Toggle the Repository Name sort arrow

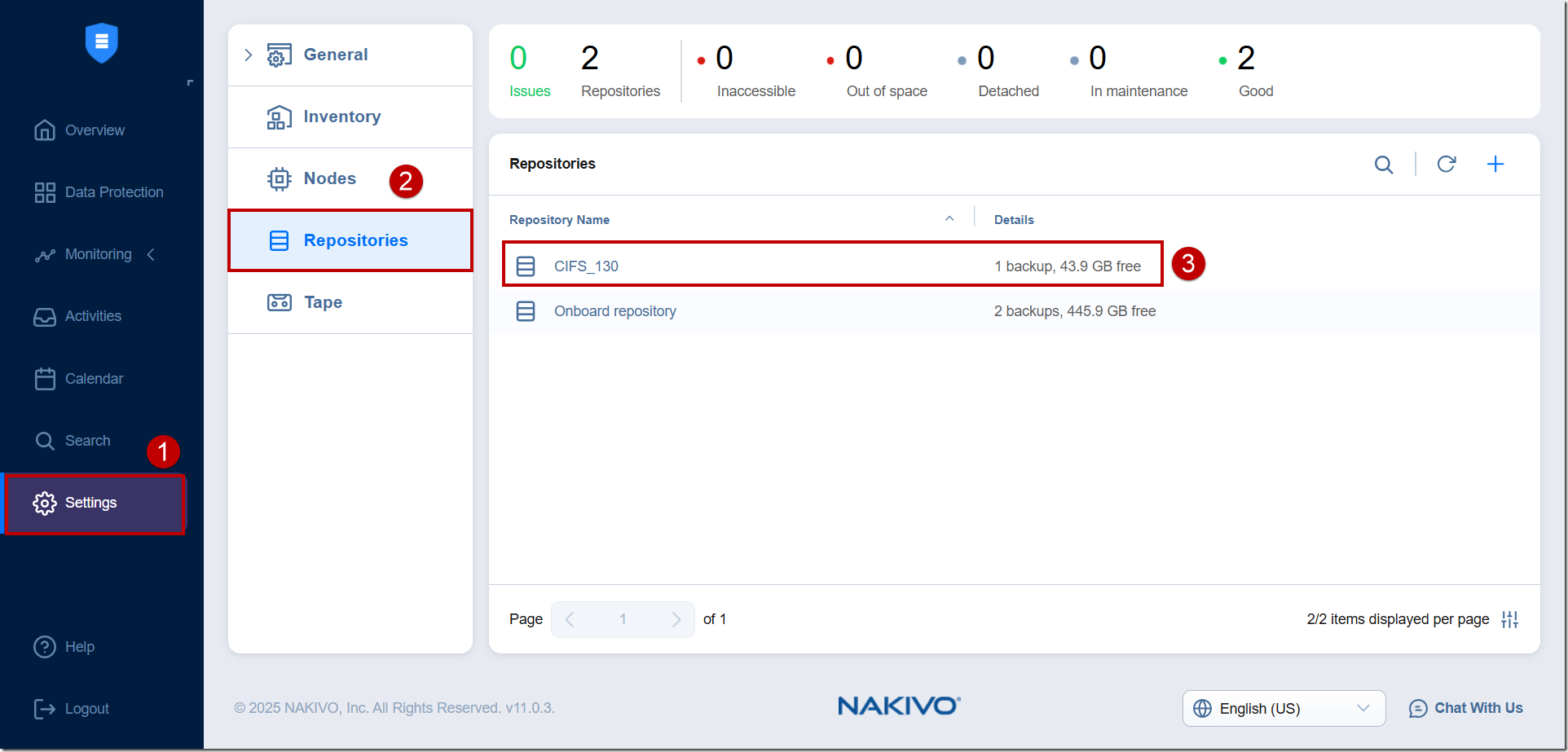(949, 218)
